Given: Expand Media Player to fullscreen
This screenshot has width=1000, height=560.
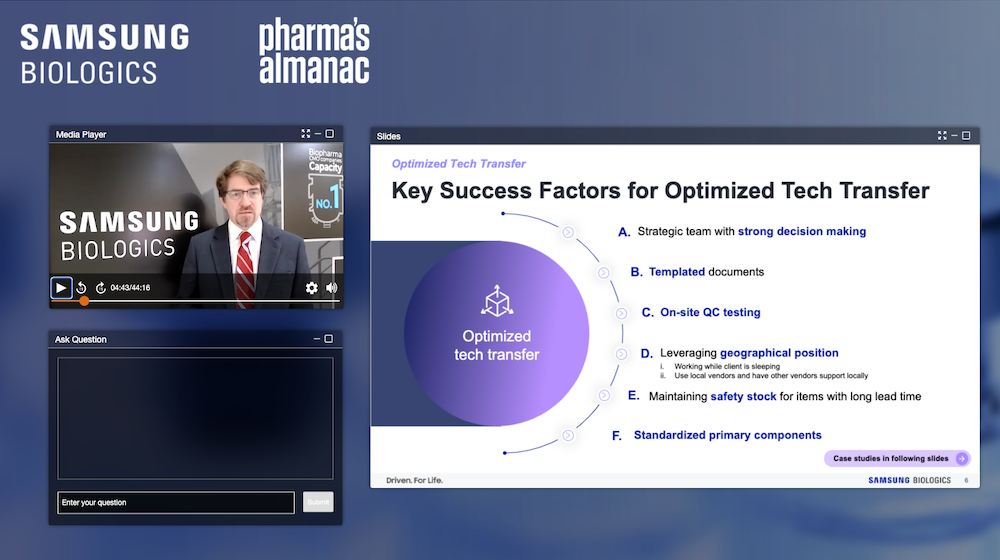Looking at the screenshot, I should (x=305, y=134).
